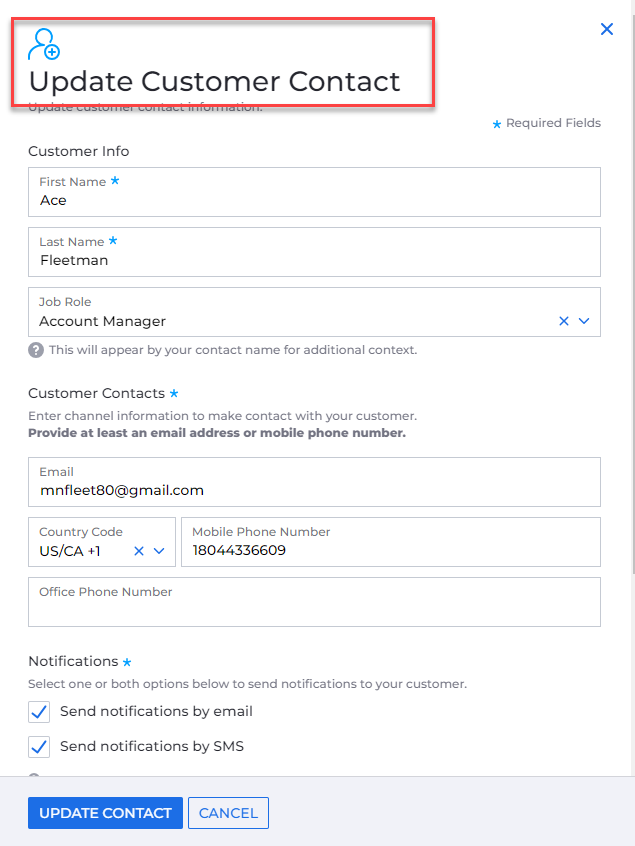Open the Account Manager job role combo box
This screenshot has width=635, height=846.
[290, 321]
